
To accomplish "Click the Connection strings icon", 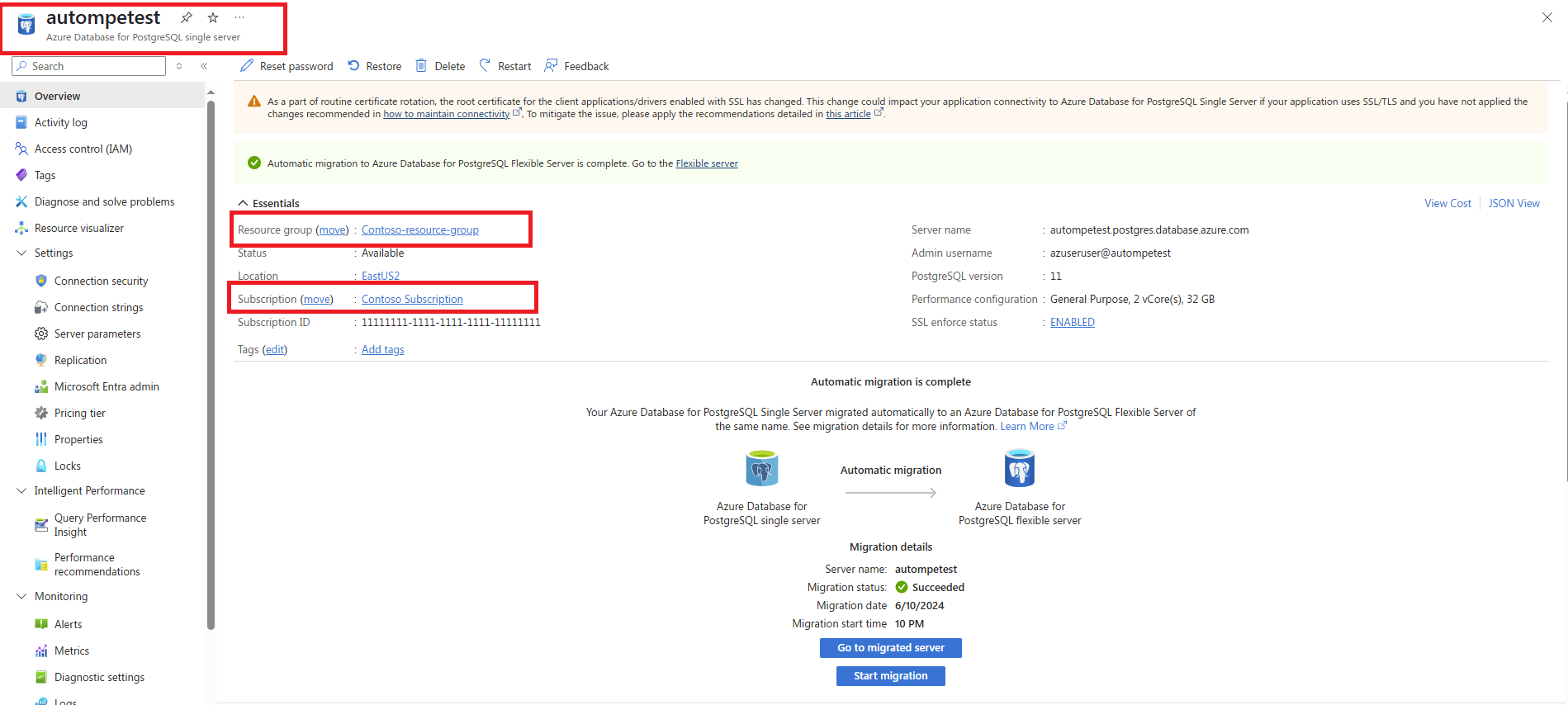I will [41, 307].
